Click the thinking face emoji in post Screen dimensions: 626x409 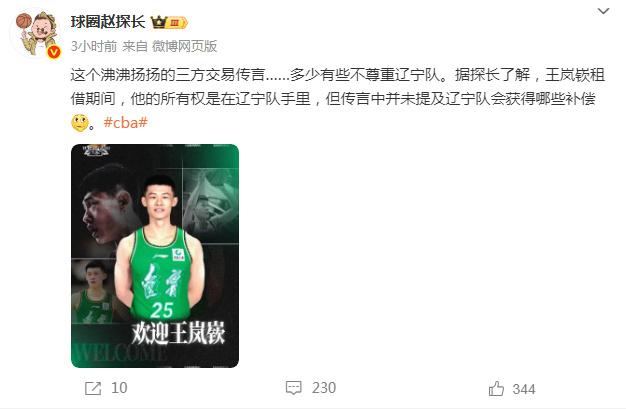79,123
